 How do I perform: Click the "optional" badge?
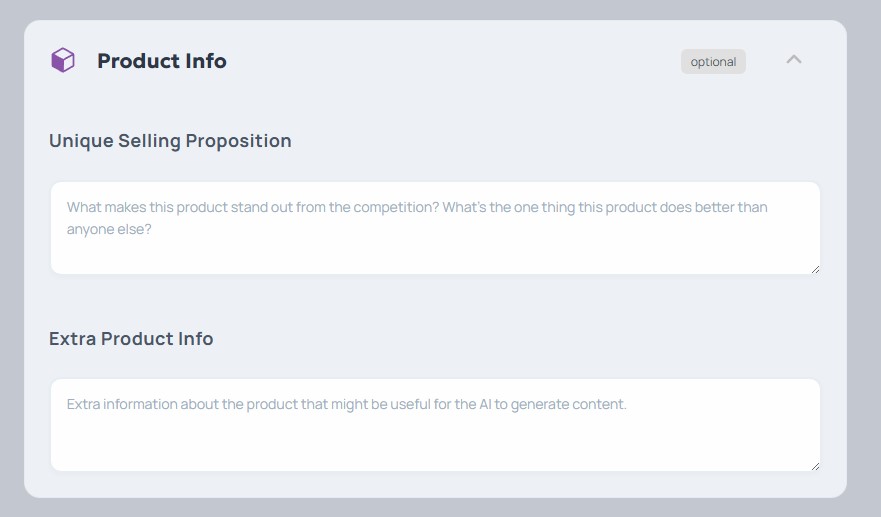[x=713, y=62]
